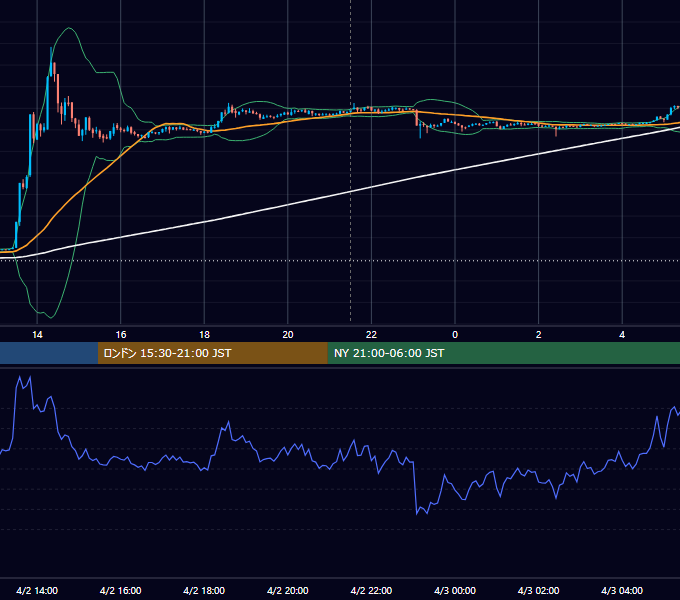Click the 18 hour axis label
The image size is (680, 600).
204,335
